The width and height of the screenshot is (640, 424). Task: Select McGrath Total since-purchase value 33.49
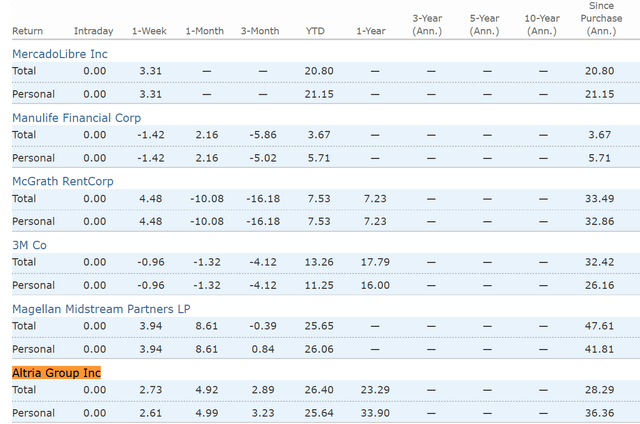pyautogui.click(x=600, y=199)
